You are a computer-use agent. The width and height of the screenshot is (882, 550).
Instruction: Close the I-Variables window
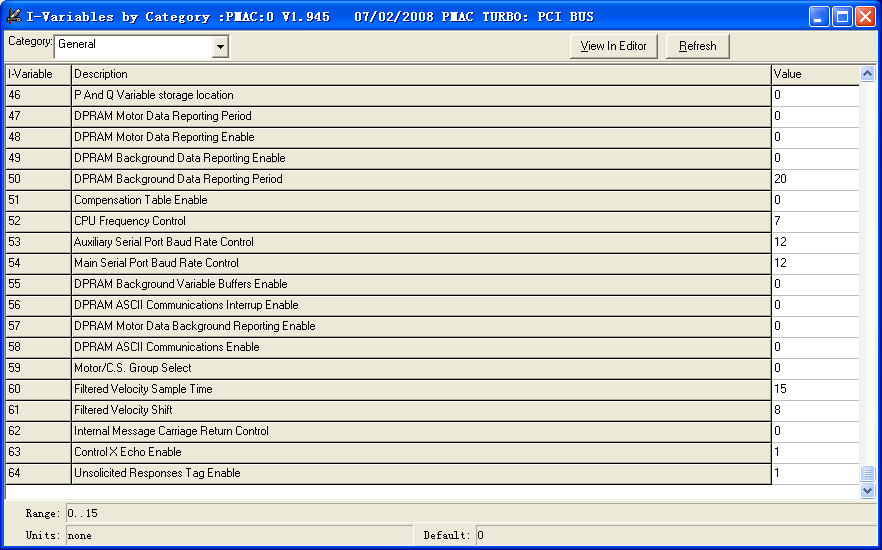coord(865,16)
